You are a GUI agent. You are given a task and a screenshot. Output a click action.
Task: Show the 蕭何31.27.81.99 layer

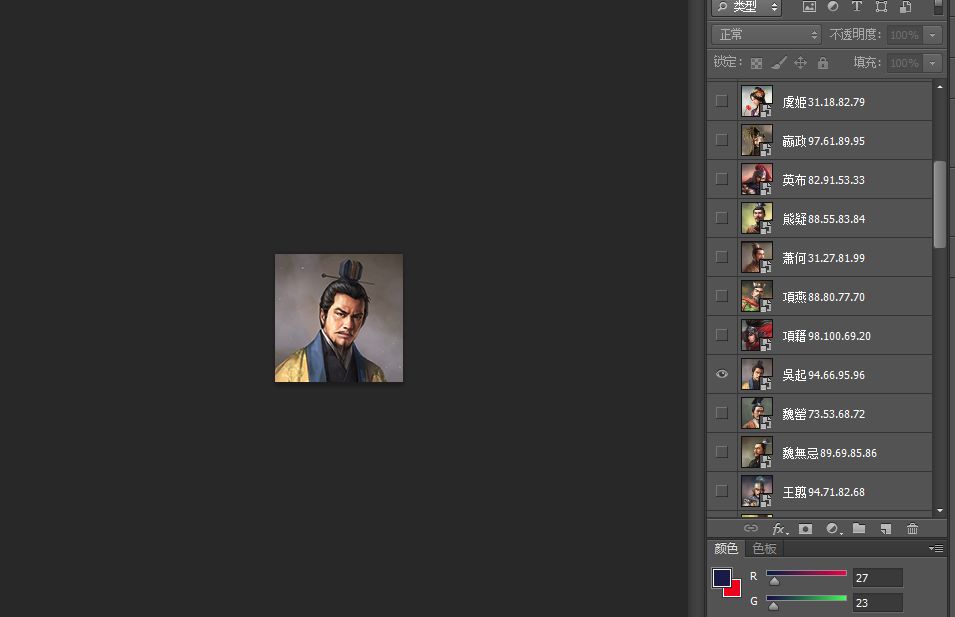pyautogui.click(x=722, y=257)
